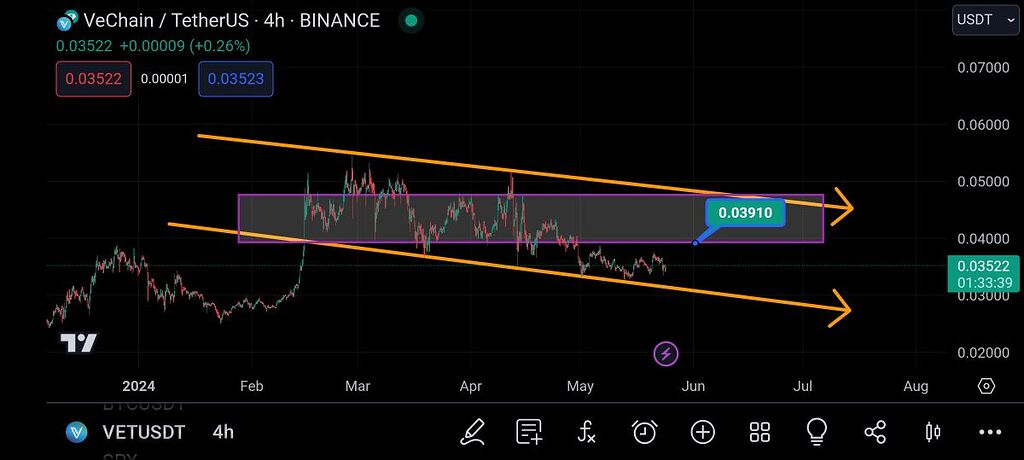Click the 0.00001 spread value

(x=165, y=79)
